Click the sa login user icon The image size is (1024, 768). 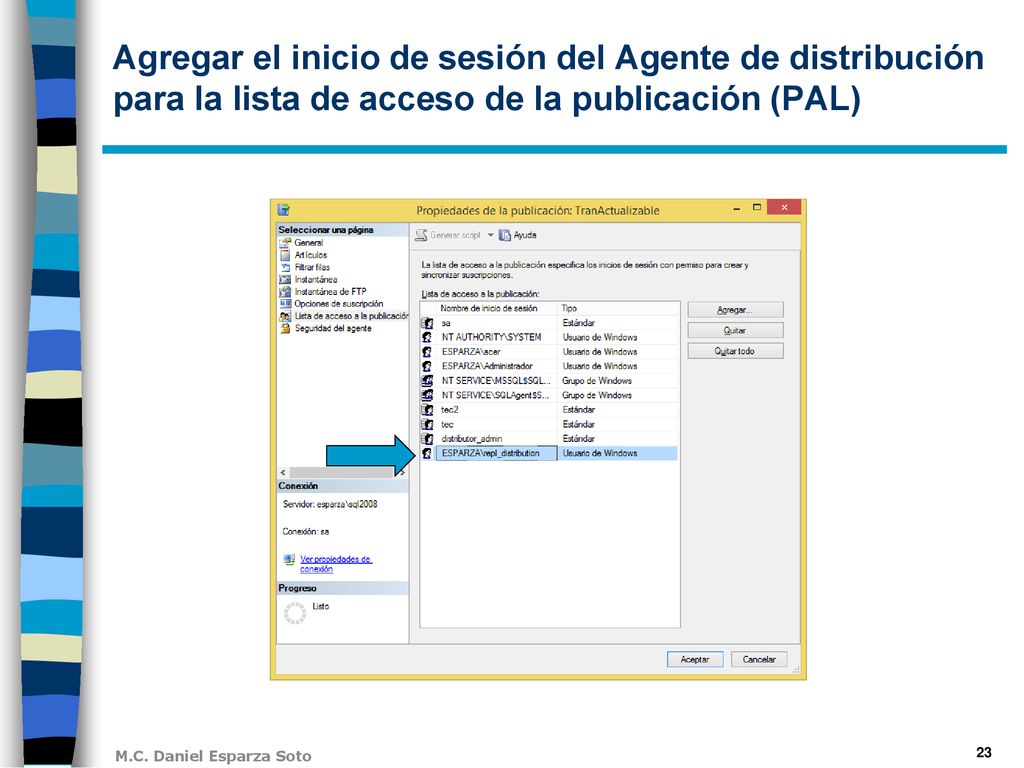(x=427, y=323)
